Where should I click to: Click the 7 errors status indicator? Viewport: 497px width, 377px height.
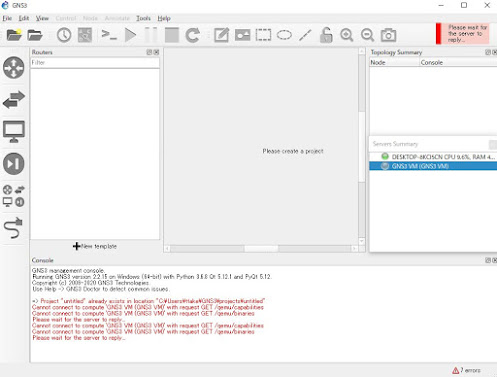pos(466,370)
